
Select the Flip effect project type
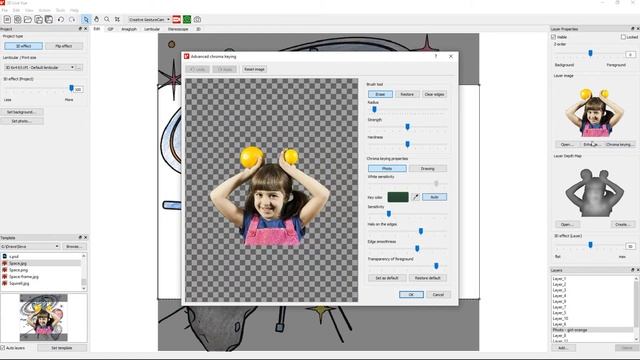click(64, 46)
